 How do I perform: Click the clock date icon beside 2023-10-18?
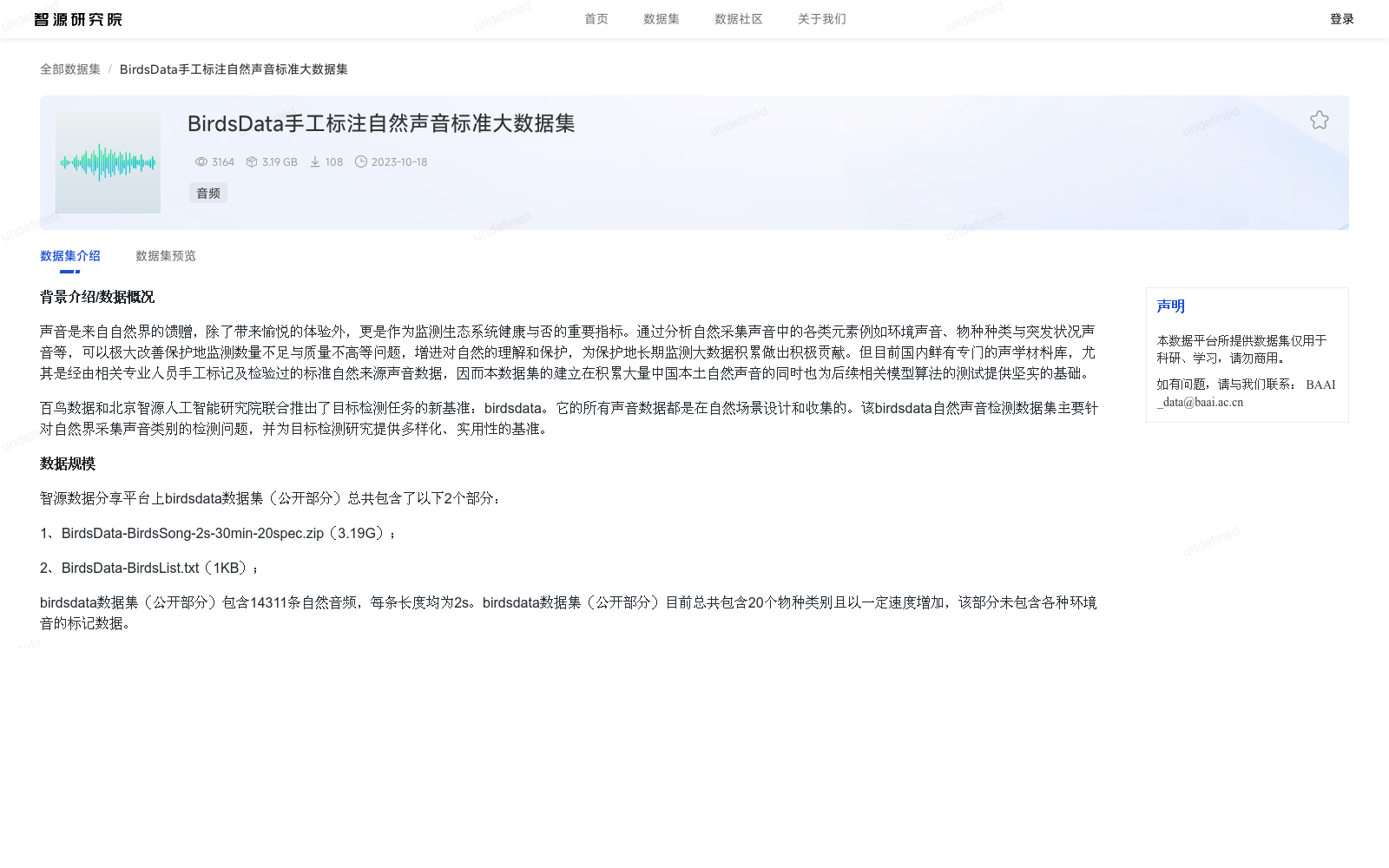coord(361,161)
